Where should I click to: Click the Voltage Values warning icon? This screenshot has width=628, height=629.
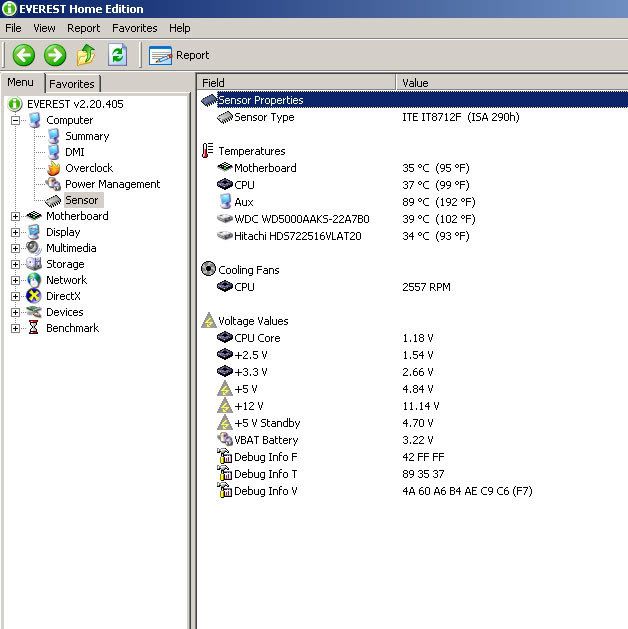point(209,321)
